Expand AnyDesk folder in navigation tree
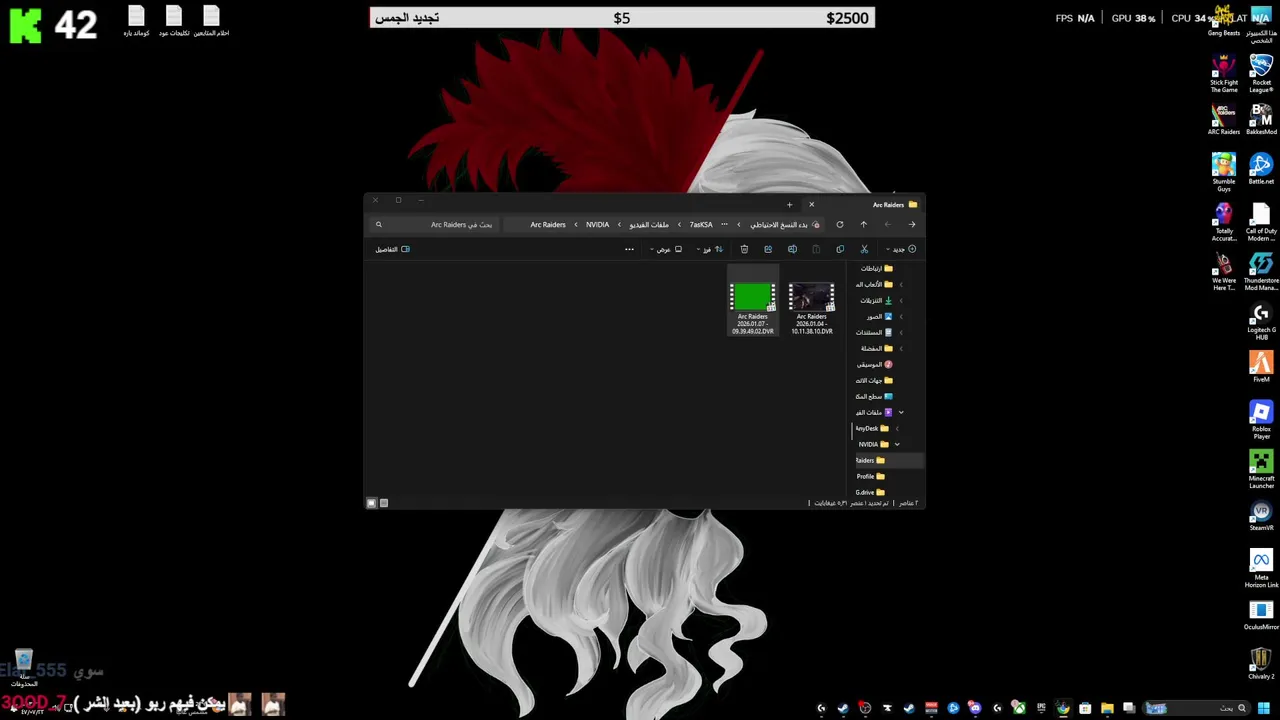 (897, 428)
